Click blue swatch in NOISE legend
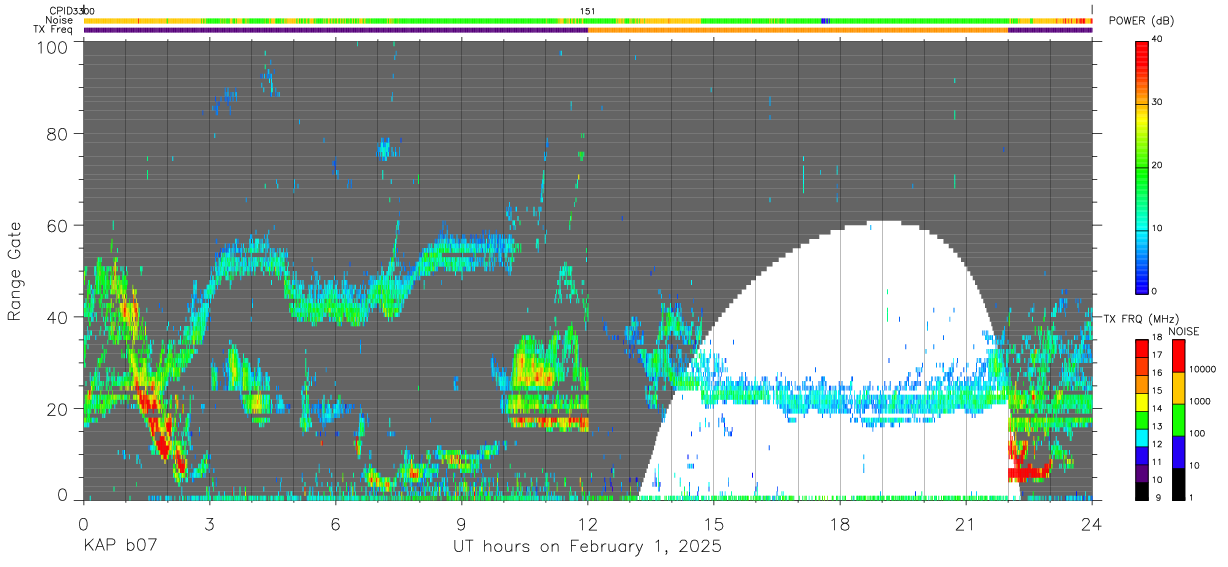Screen dimensions: 1228x567 point(1179,451)
